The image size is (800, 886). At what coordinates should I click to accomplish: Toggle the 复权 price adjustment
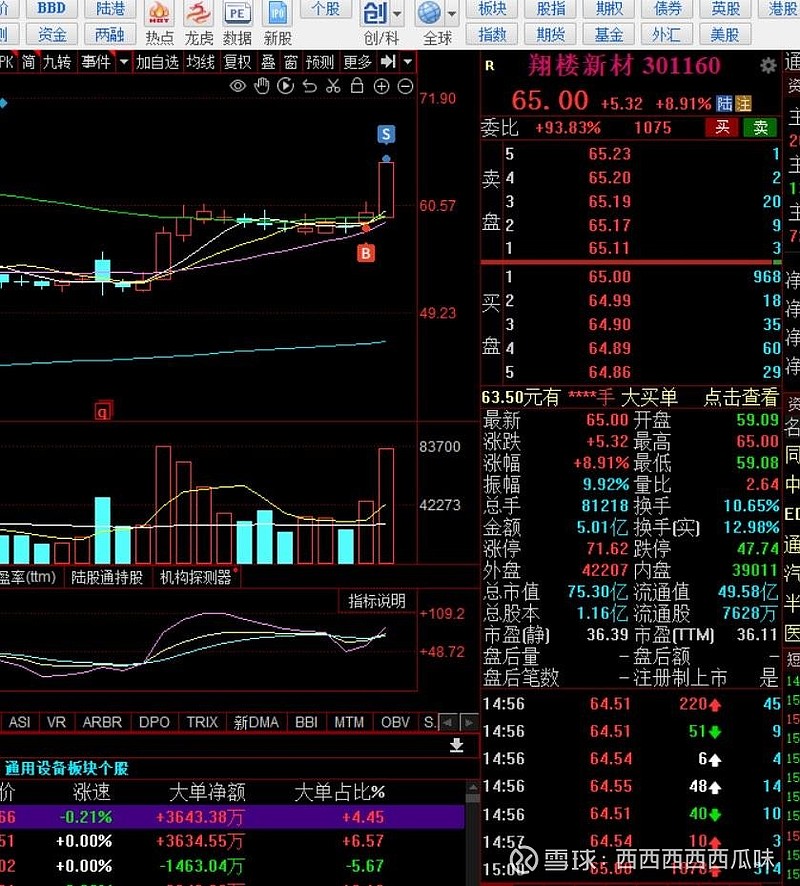237,62
